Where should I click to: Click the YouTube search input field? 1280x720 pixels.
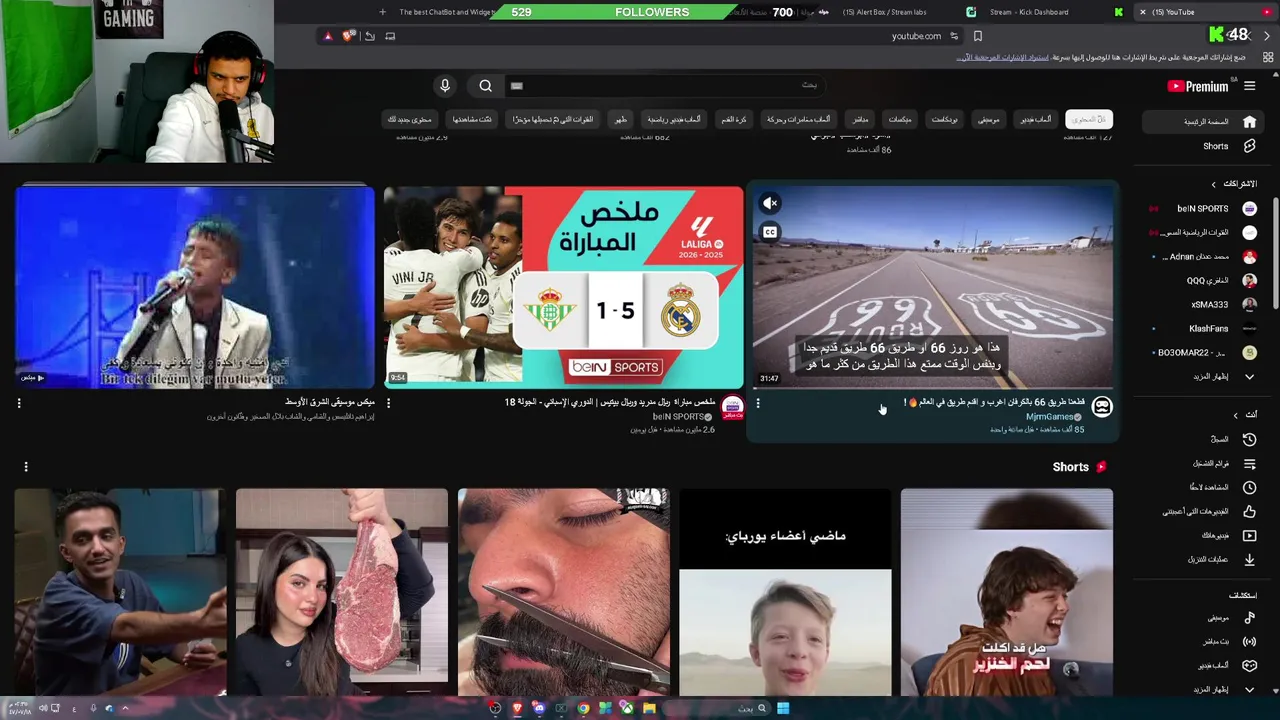tap(665, 86)
